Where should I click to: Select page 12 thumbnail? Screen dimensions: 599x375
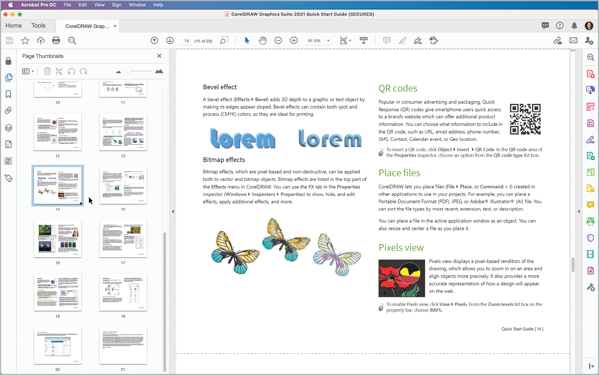click(58, 132)
